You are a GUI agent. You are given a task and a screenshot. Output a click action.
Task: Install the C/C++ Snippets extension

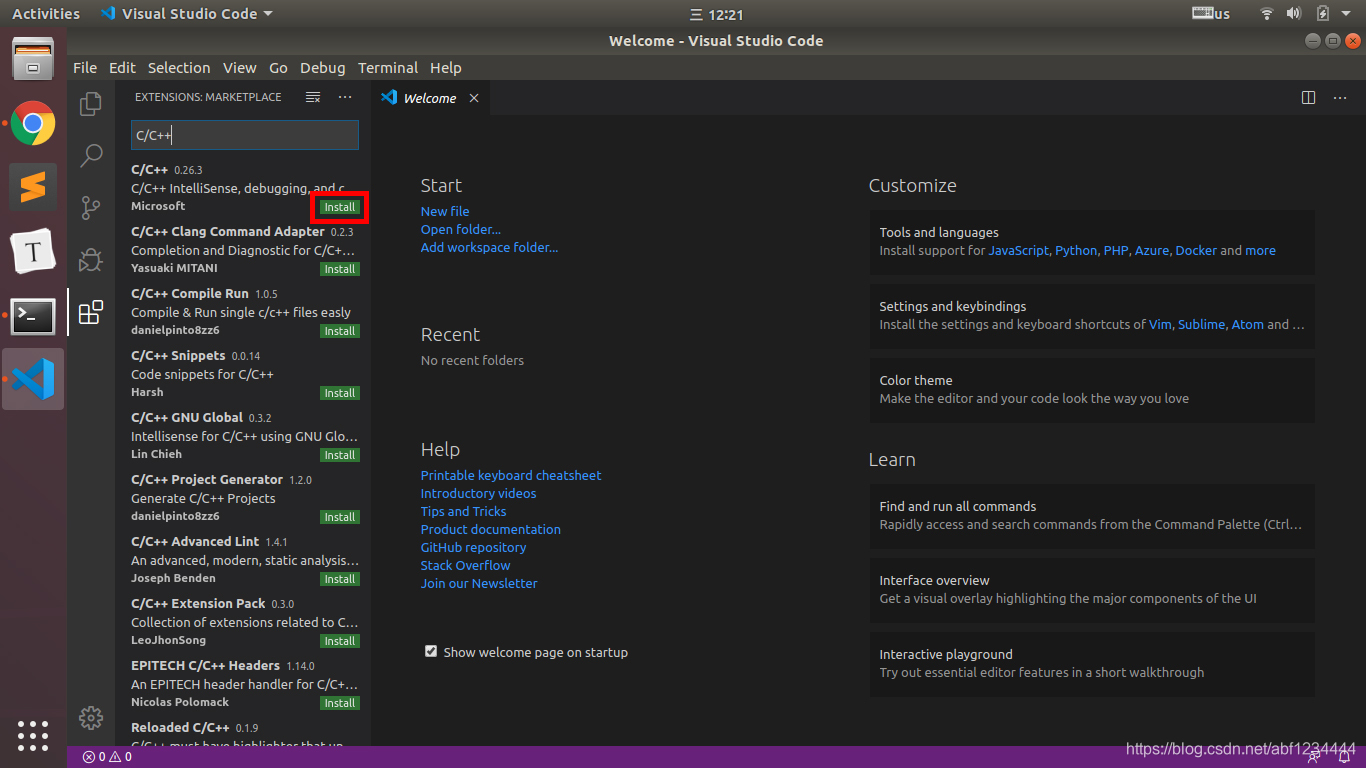tap(340, 393)
